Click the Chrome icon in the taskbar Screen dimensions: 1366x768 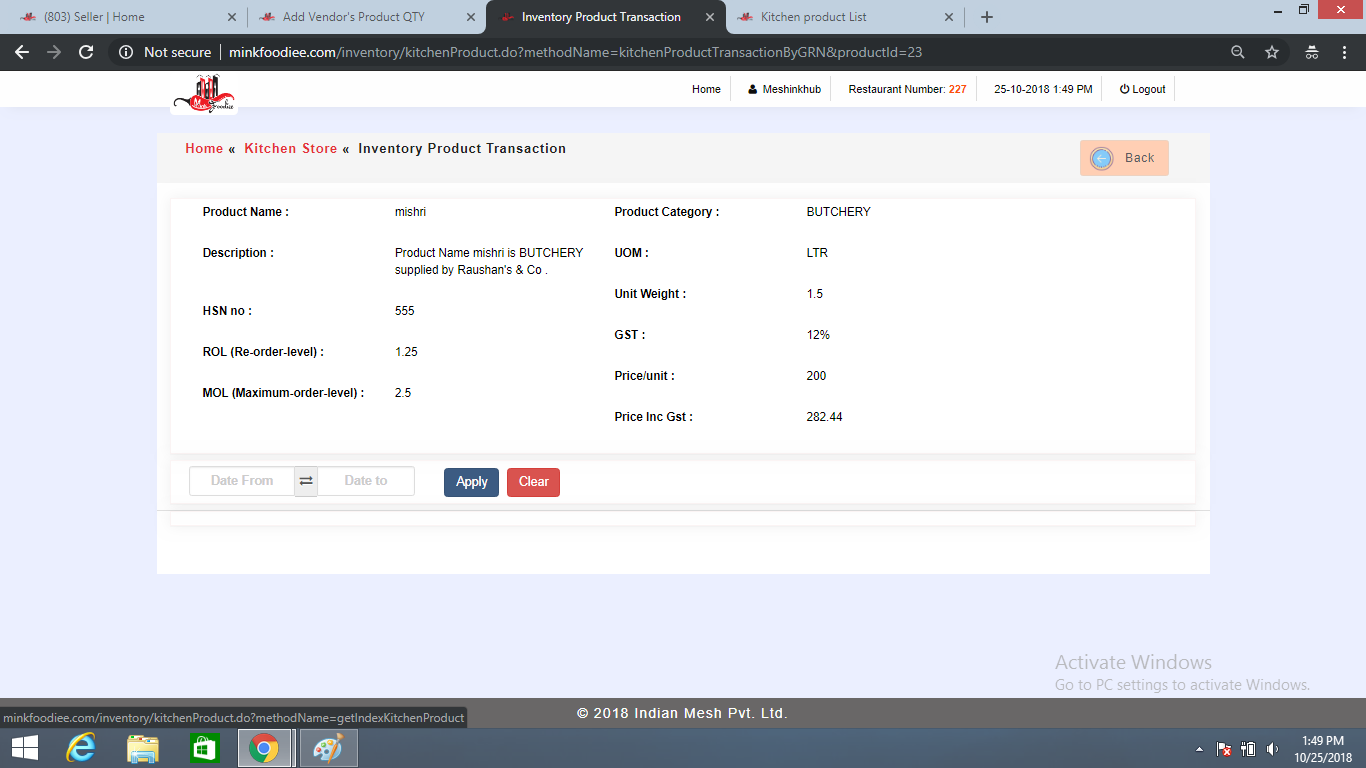(x=264, y=748)
